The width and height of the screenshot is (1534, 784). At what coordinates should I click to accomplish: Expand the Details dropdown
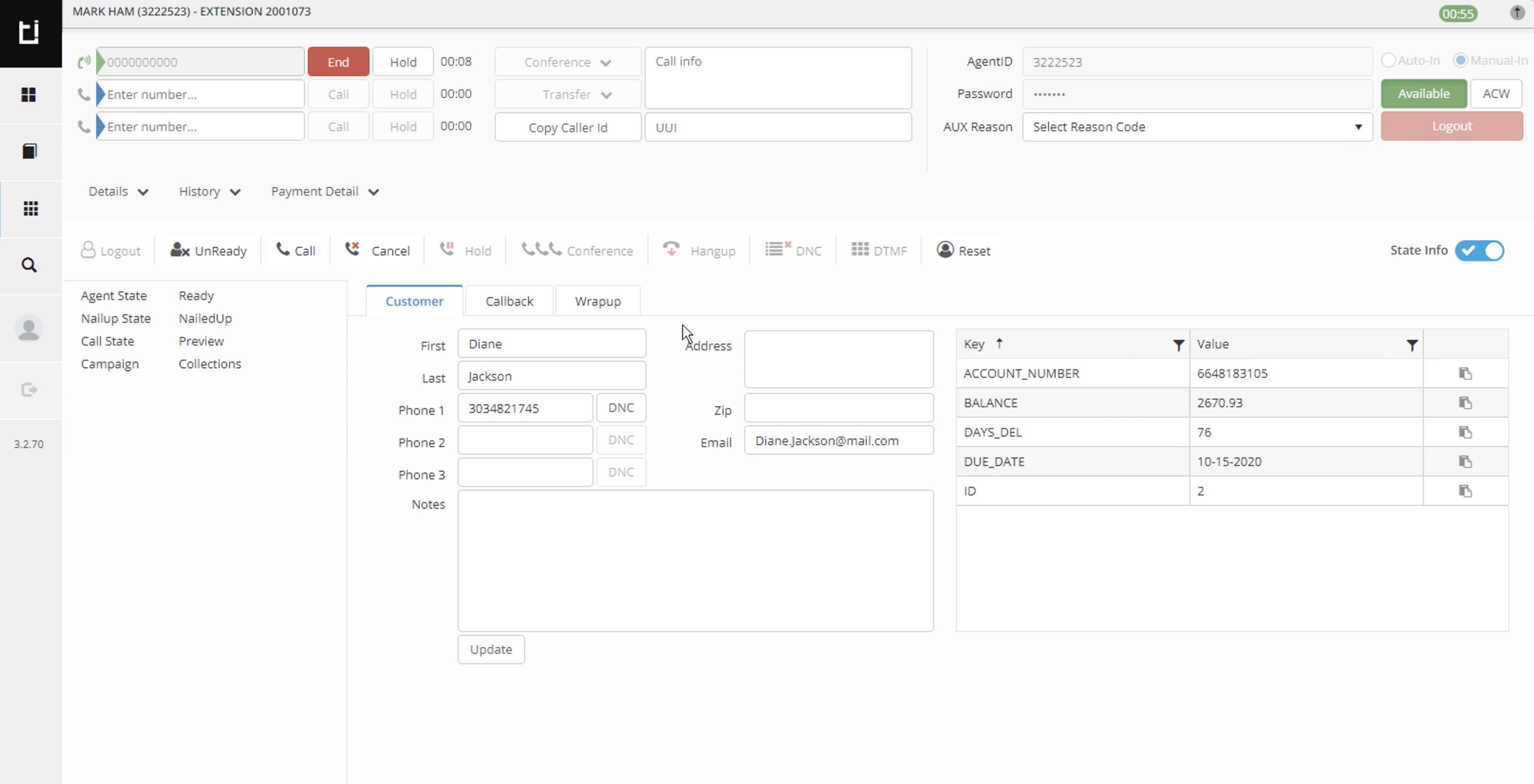[x=119, y=192]
